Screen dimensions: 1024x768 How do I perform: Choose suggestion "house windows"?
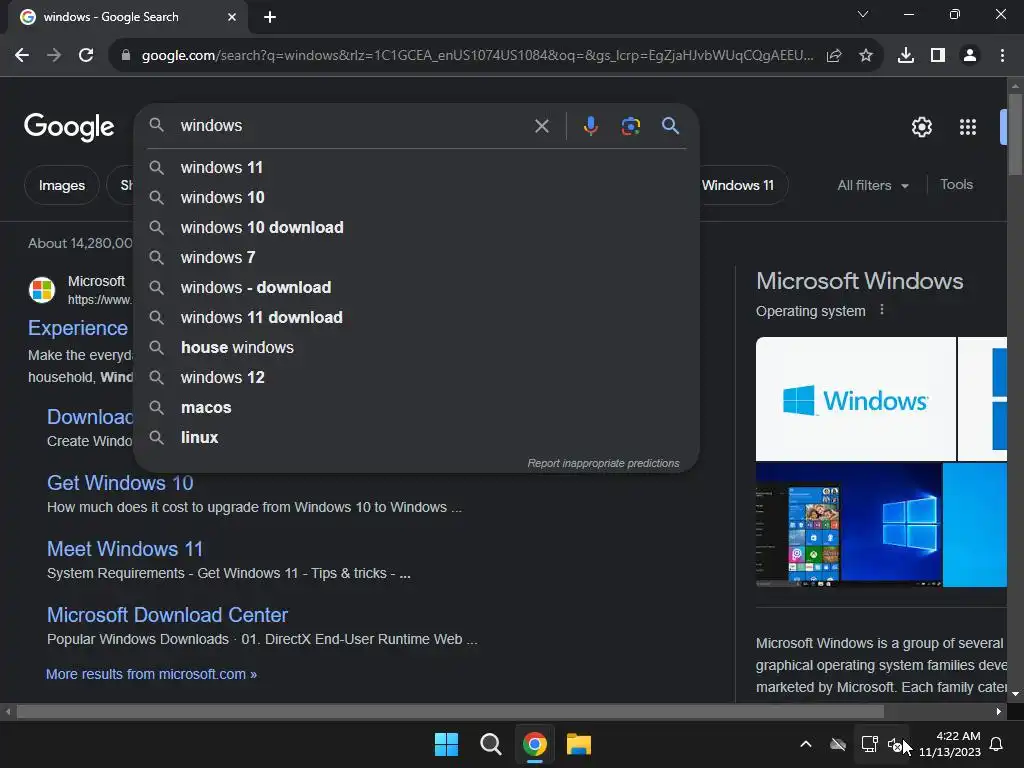click(417, 348)
